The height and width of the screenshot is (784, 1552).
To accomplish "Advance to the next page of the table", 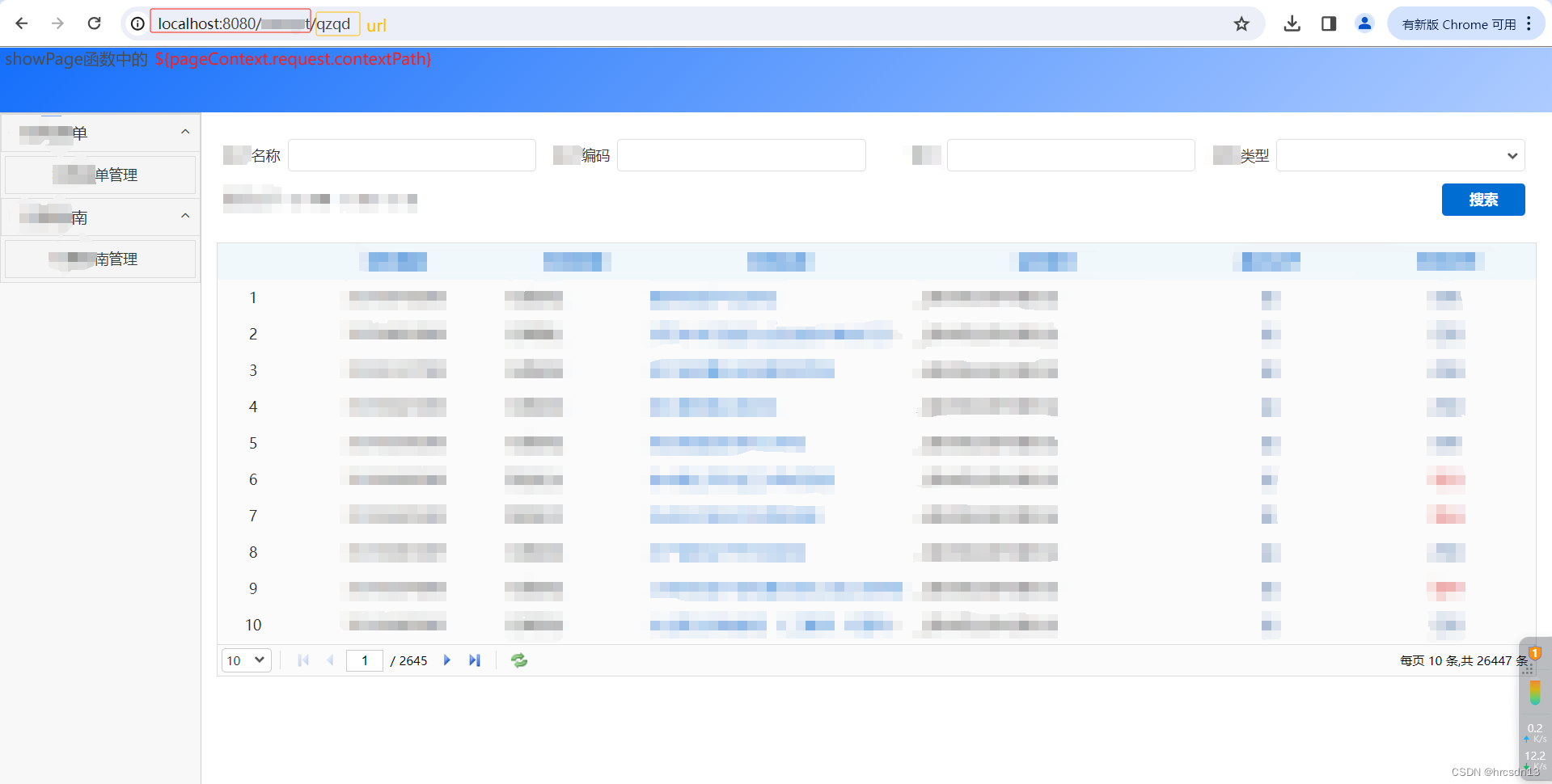I will coord(447,660).
